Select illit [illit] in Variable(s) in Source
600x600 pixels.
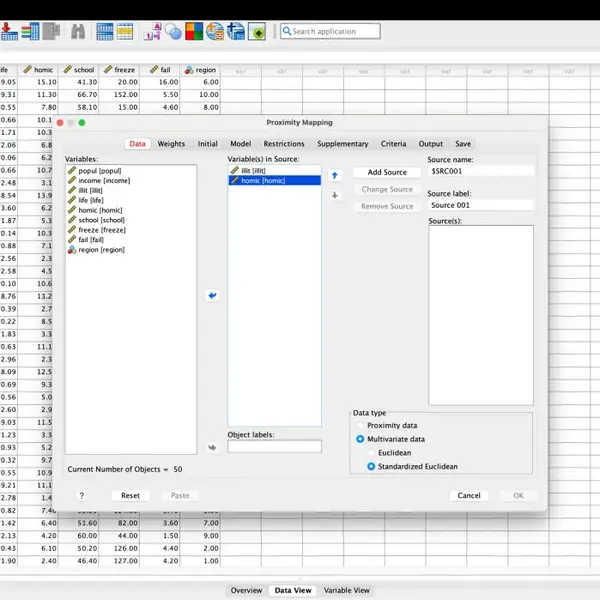[275, 171]
